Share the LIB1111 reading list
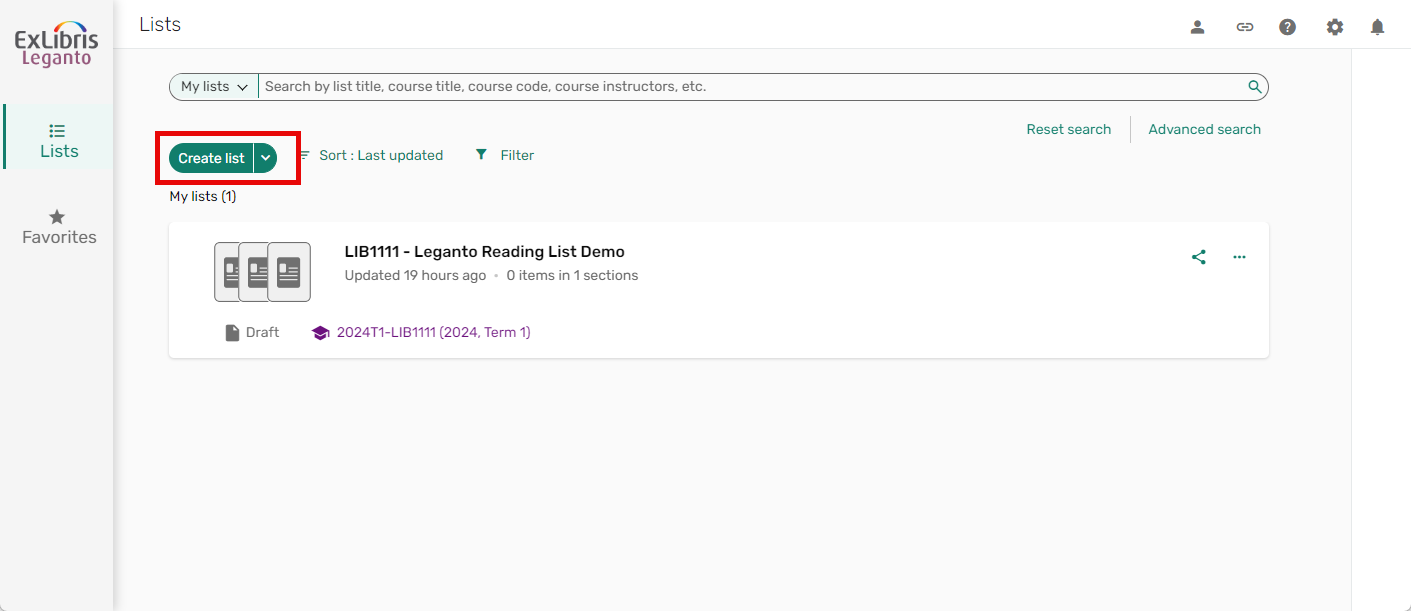Screen dimensions: 1411x611 point(1199,257)
